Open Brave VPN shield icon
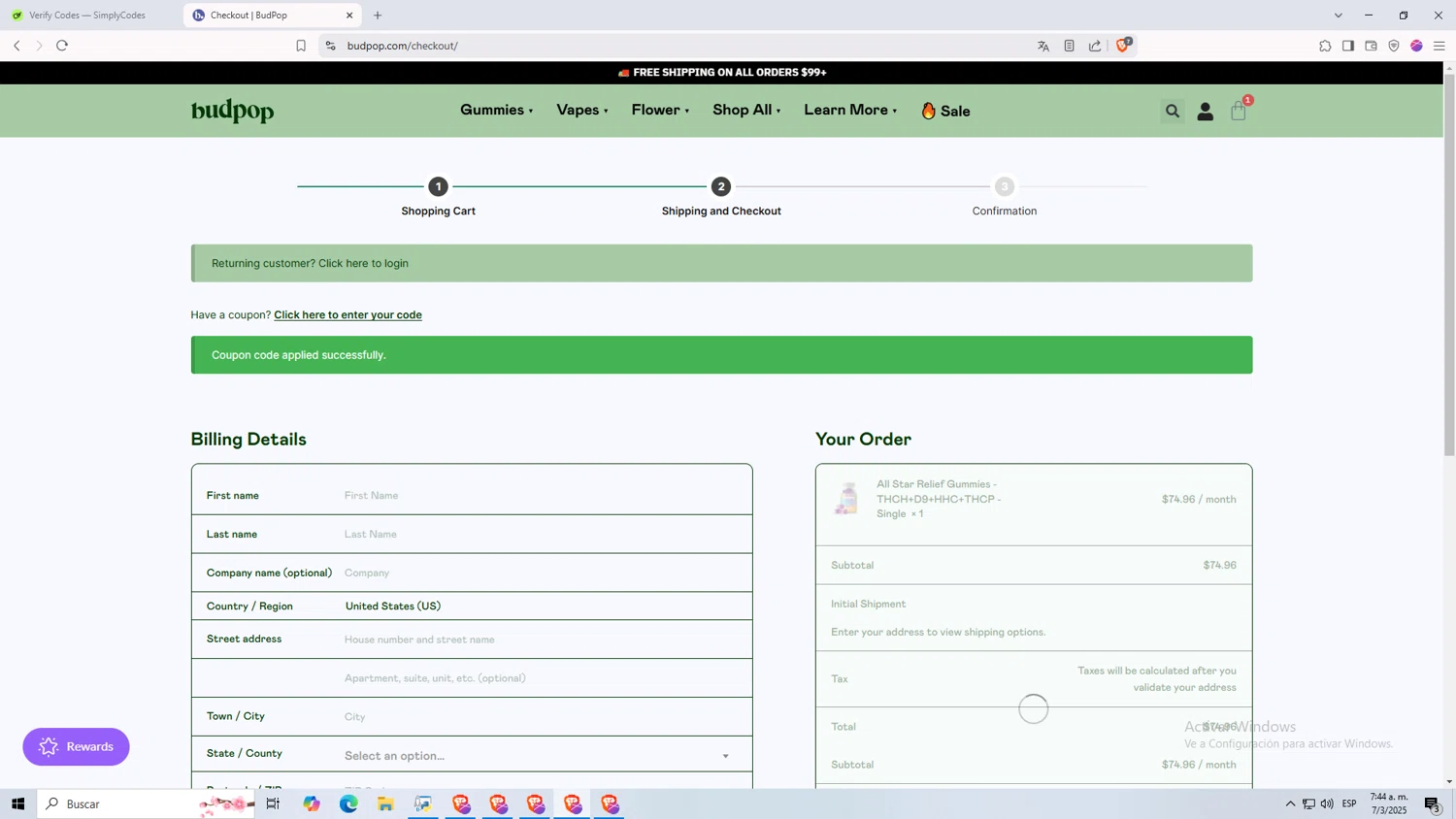This screenshot has width=1456, height=819. coord(1394,46)
